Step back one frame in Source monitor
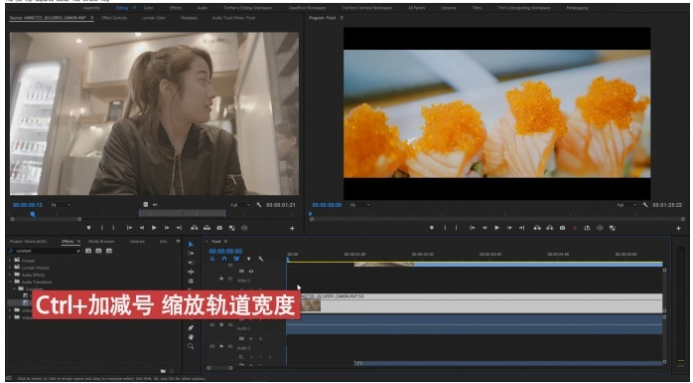This screenshot has width=693, height=383. (142, 228)
